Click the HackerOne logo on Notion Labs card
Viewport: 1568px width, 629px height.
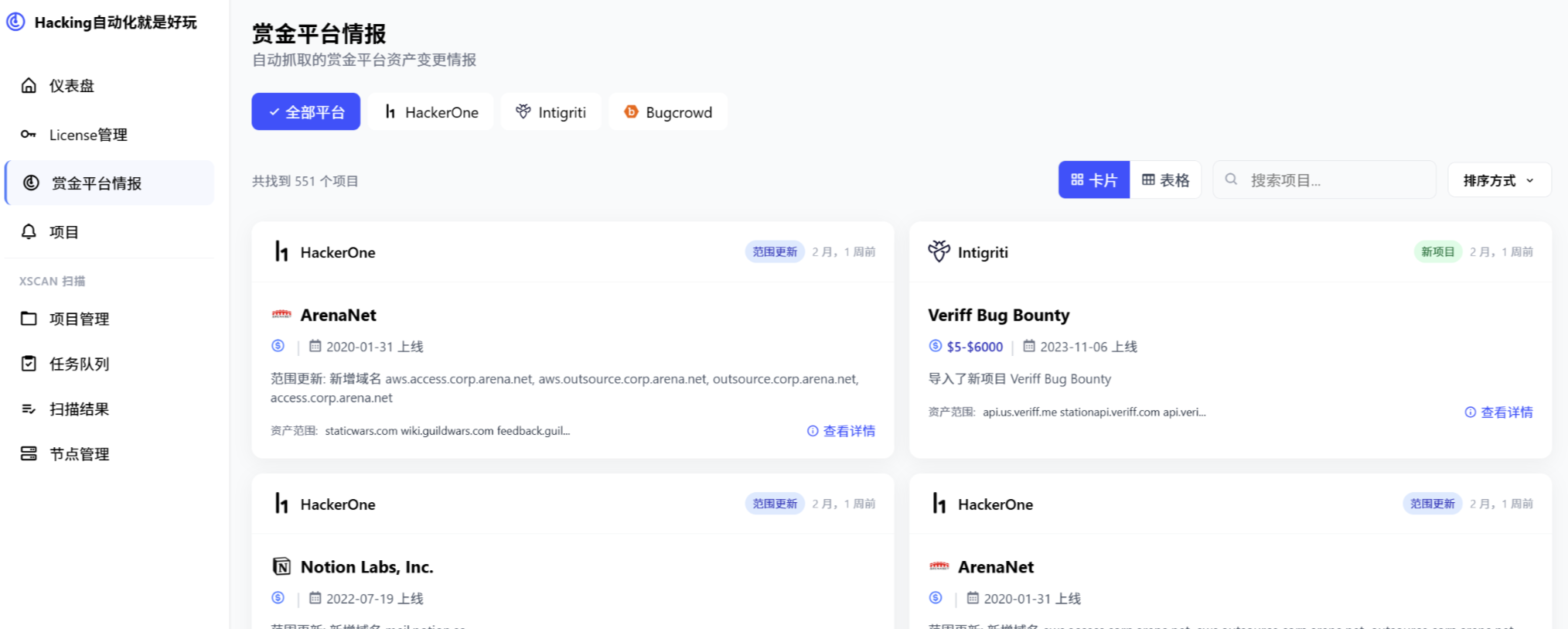281,504
